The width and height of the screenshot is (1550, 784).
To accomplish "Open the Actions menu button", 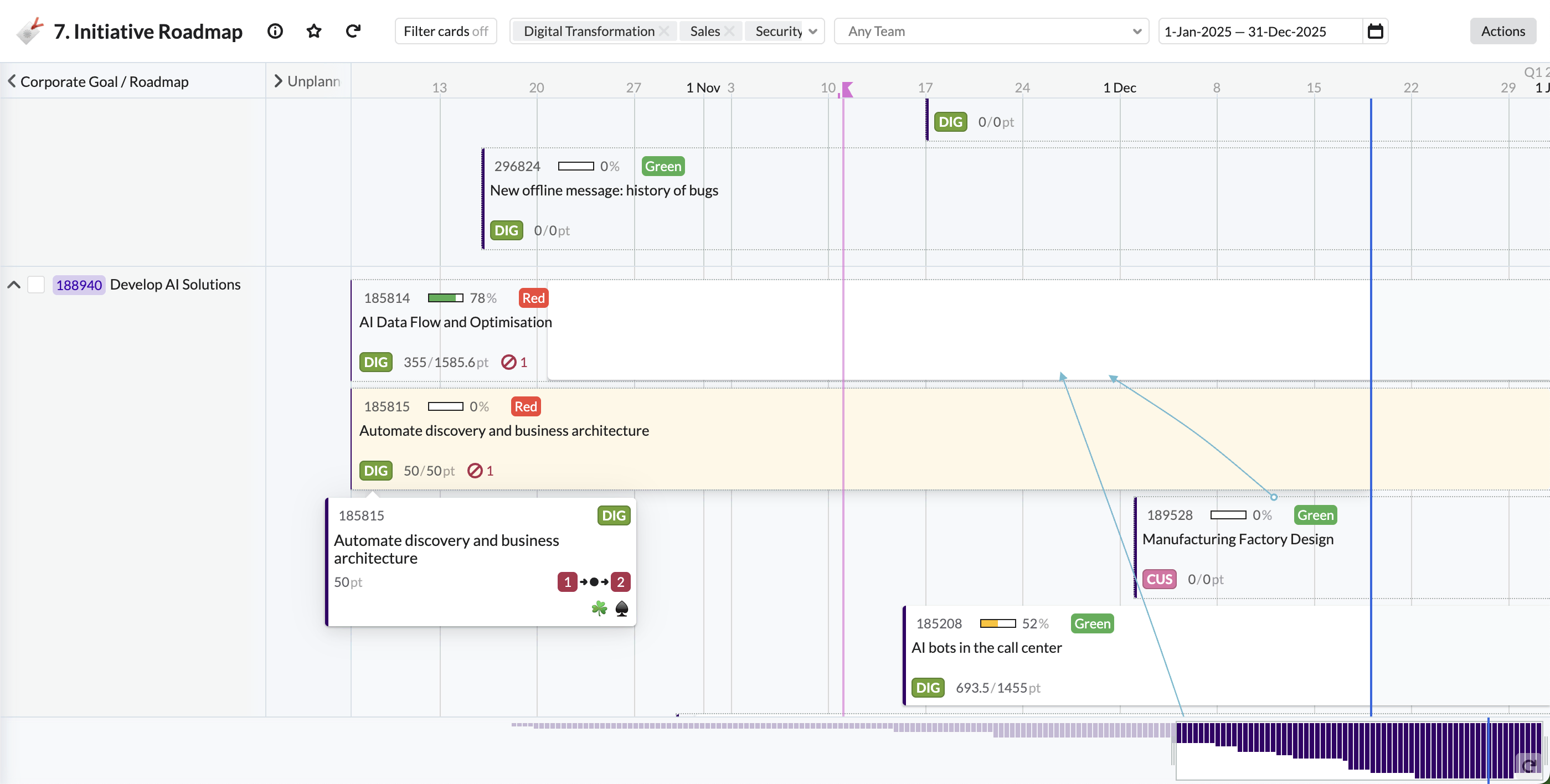I will point(1502,32).
